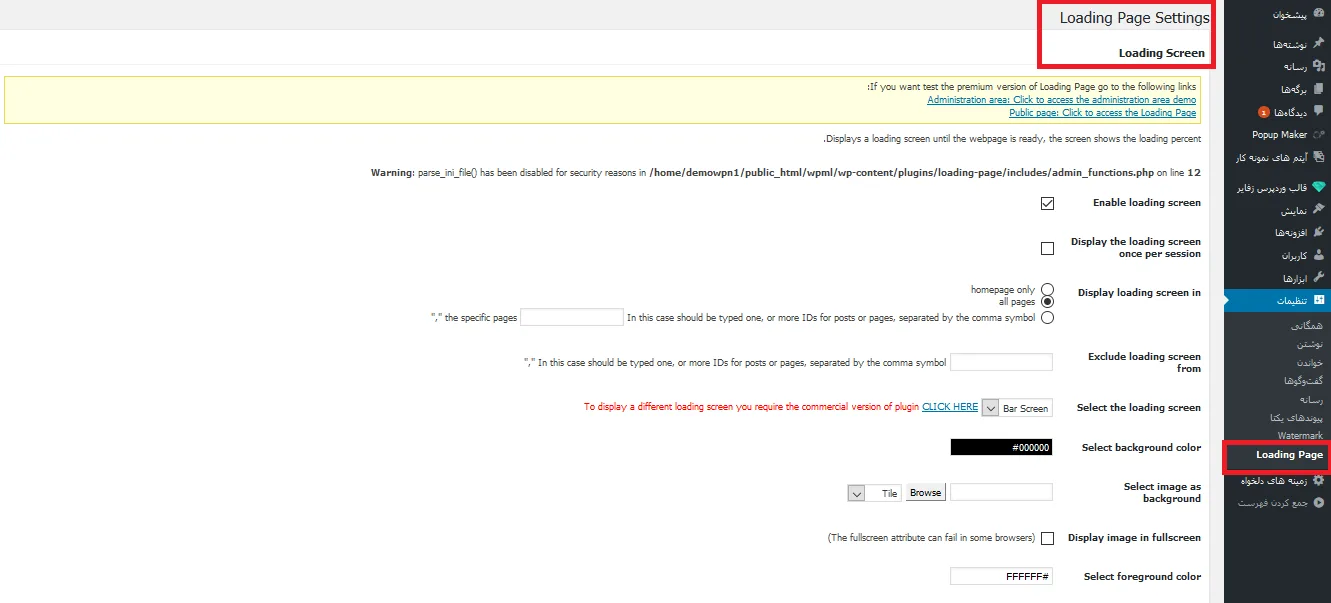The width and height of the screenshot is (1331, 603).
Task: Open the همگانی settings submenu item
Action: pos(1306,326)
